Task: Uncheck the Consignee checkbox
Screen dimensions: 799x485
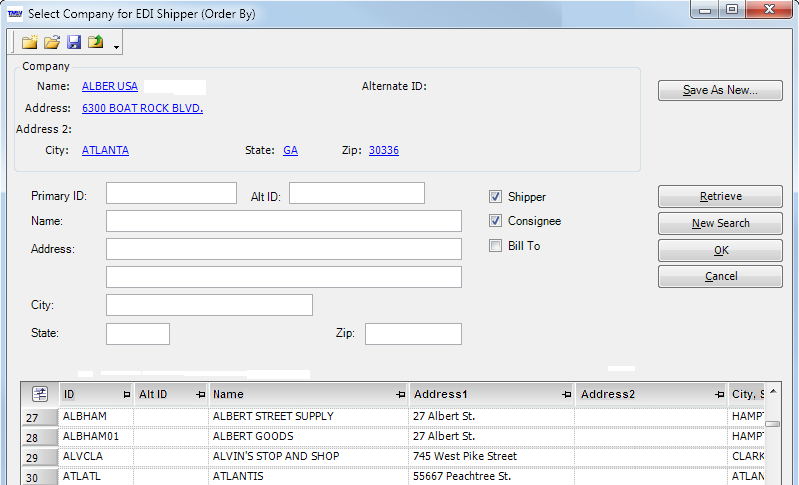Action: pyautogui.click(x=495, y=221)
